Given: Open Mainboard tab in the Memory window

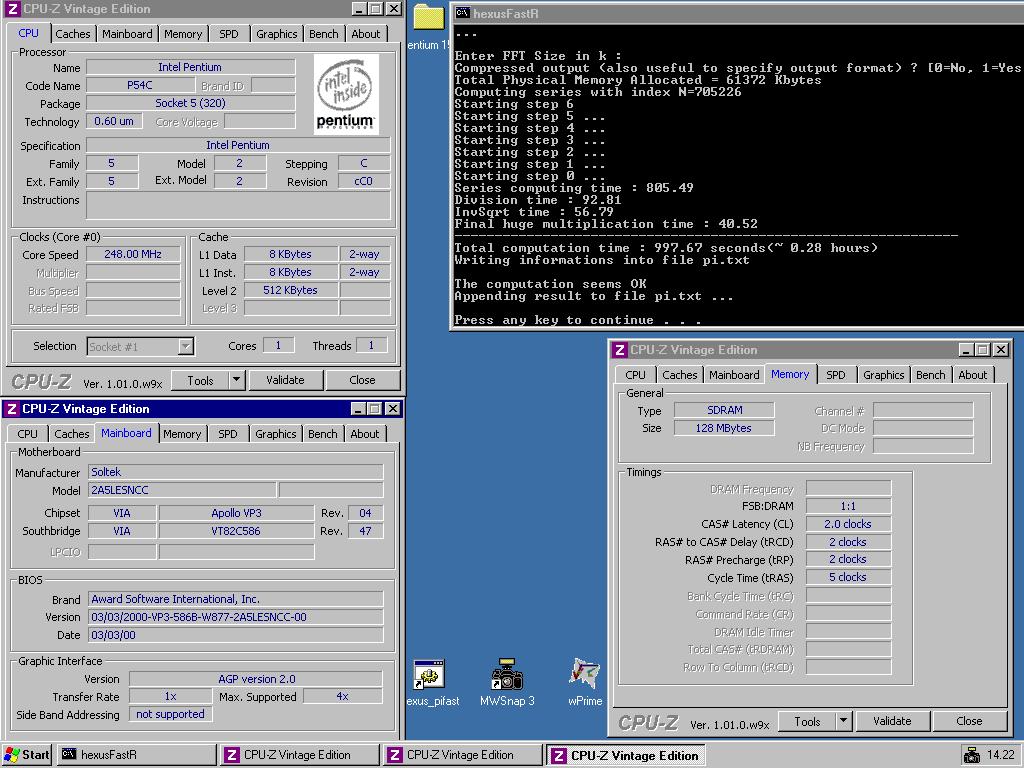Looking at the screenshot, I should point(734,375).
